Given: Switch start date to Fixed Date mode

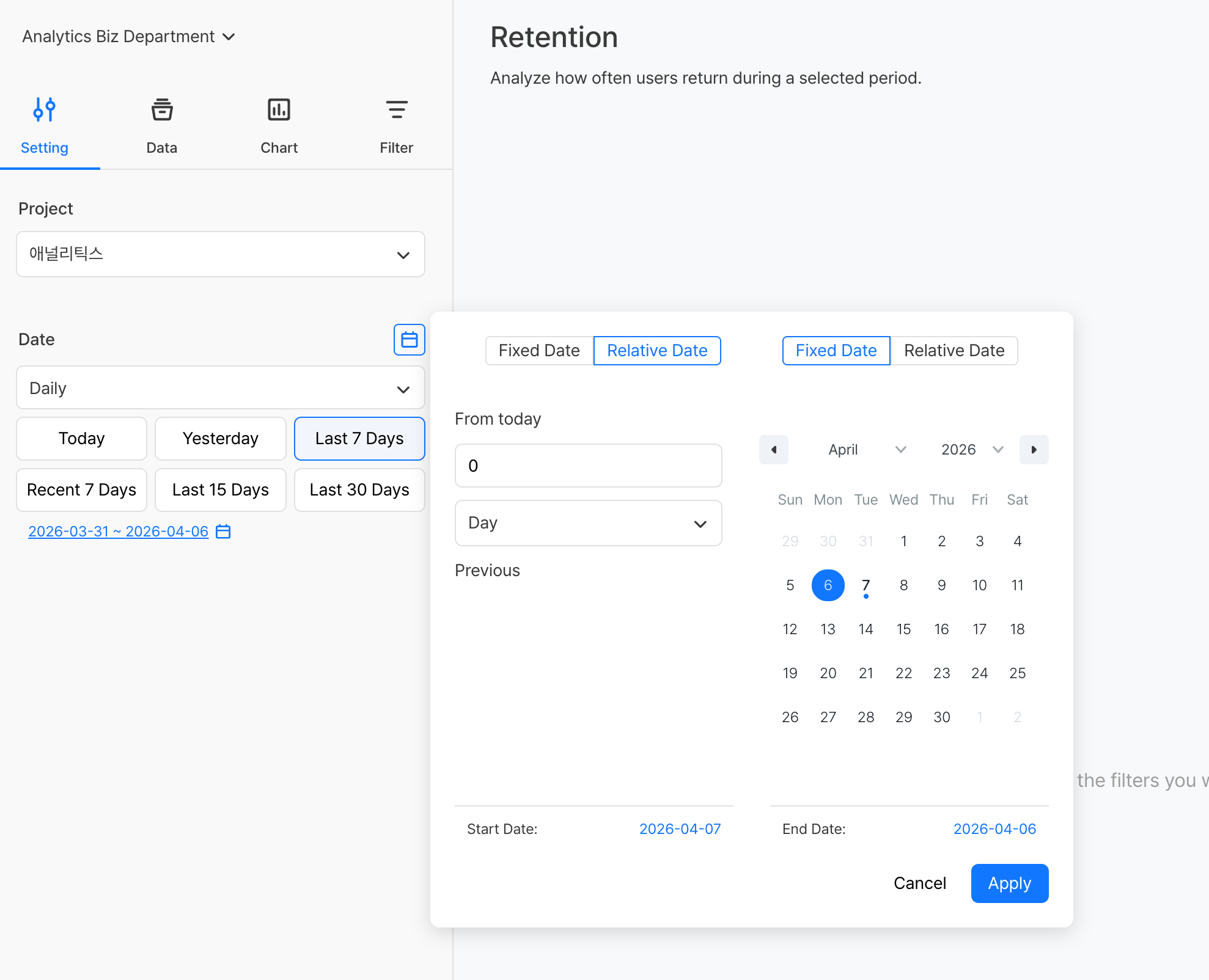Looking at the screenshot, I should (x=538, y=351).
